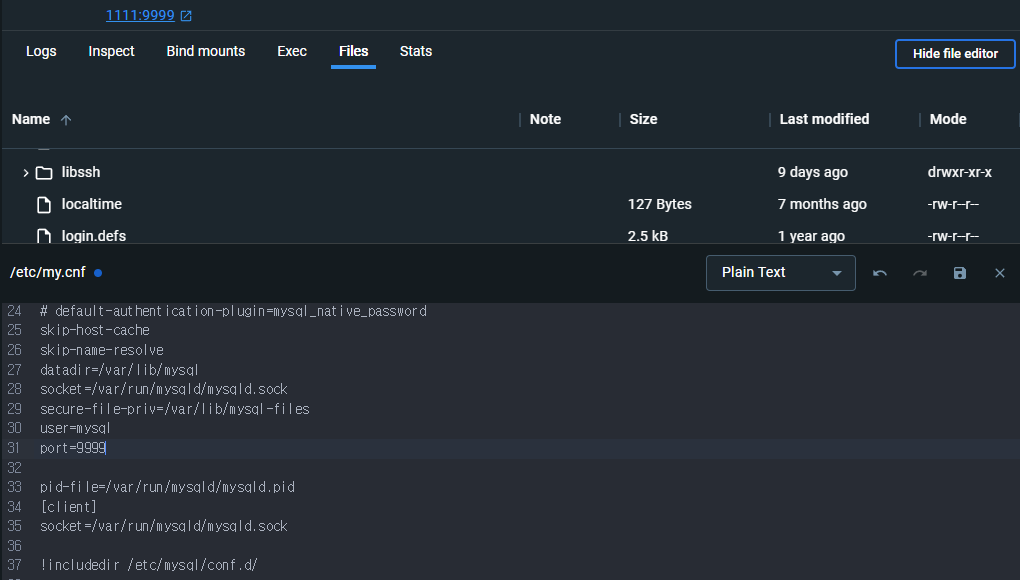This screenshot has height=580, width=1020.
Task: Open the login.defs file
Action: 94,236
